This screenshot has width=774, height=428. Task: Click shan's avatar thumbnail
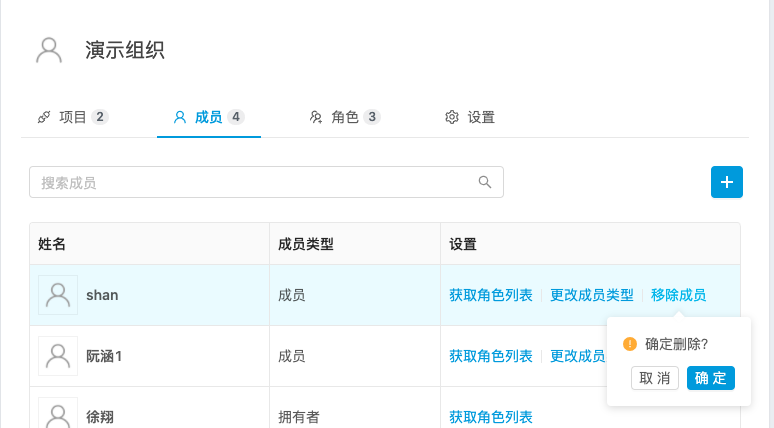tap(58, 295)
